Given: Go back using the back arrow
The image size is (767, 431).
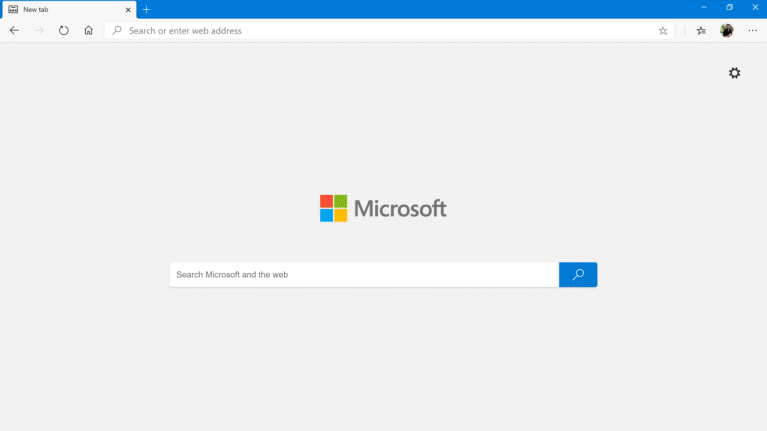Looking at the screenshot, I should click(x=14, y=31).
